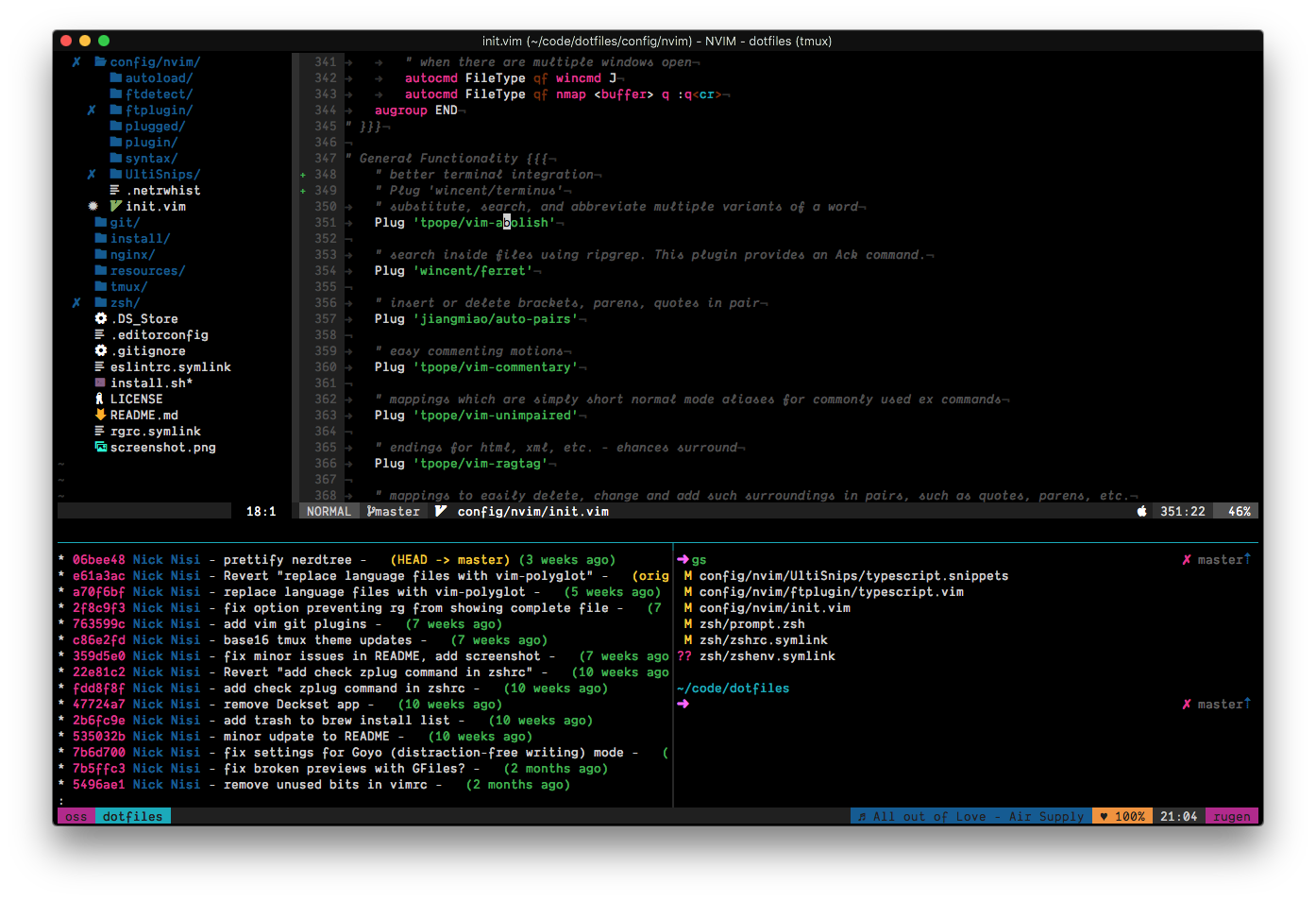Switch to the oss tmux session tab
The image size is (1316, 901).
(x=76, y=816)
